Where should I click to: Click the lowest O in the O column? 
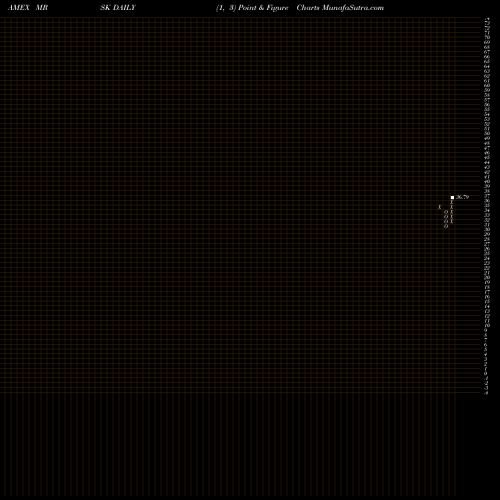click(x=446, y=226)
